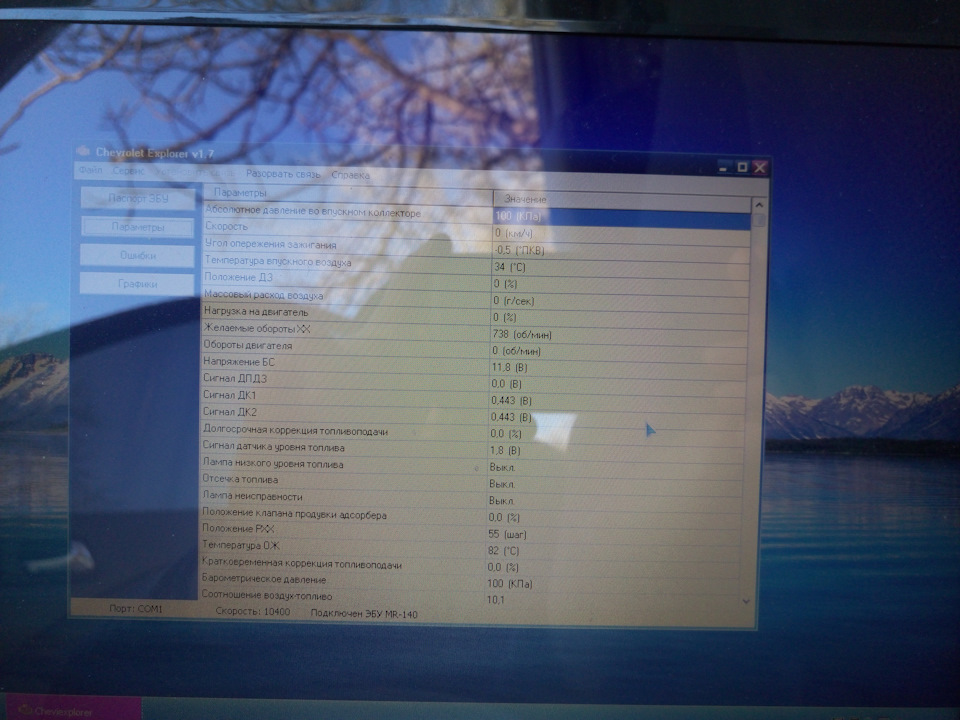Select the Сигнал ДПДЗ row
The width and height of the screenshot is (960, 720).
point(474,381)
